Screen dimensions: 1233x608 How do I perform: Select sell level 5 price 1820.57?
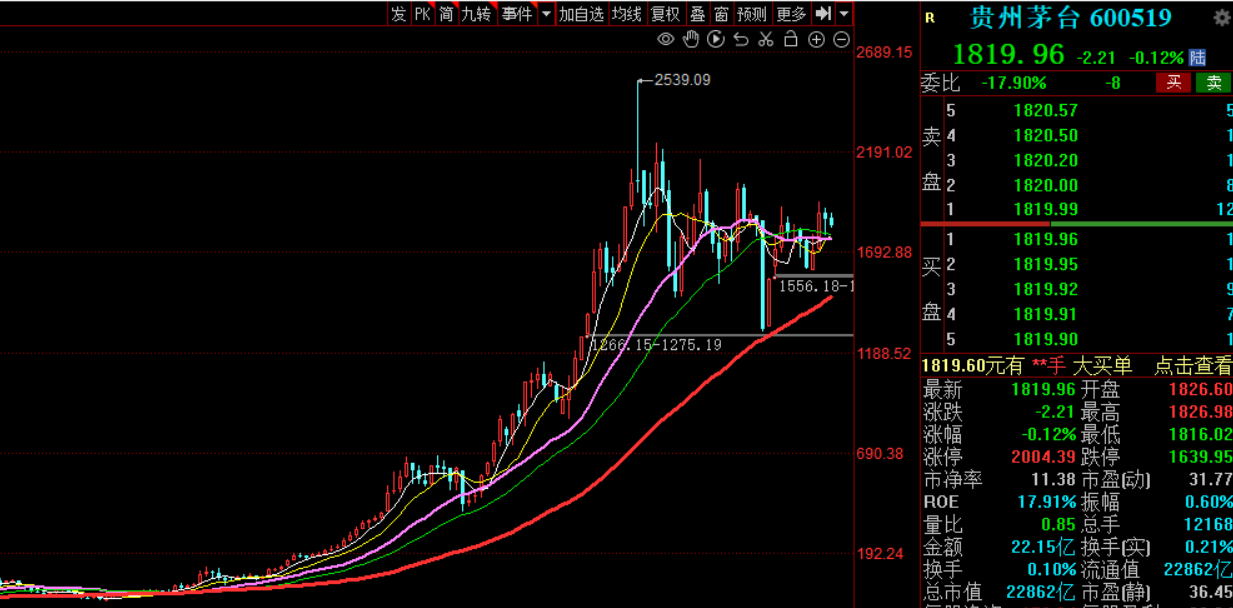coord(1046,110)
